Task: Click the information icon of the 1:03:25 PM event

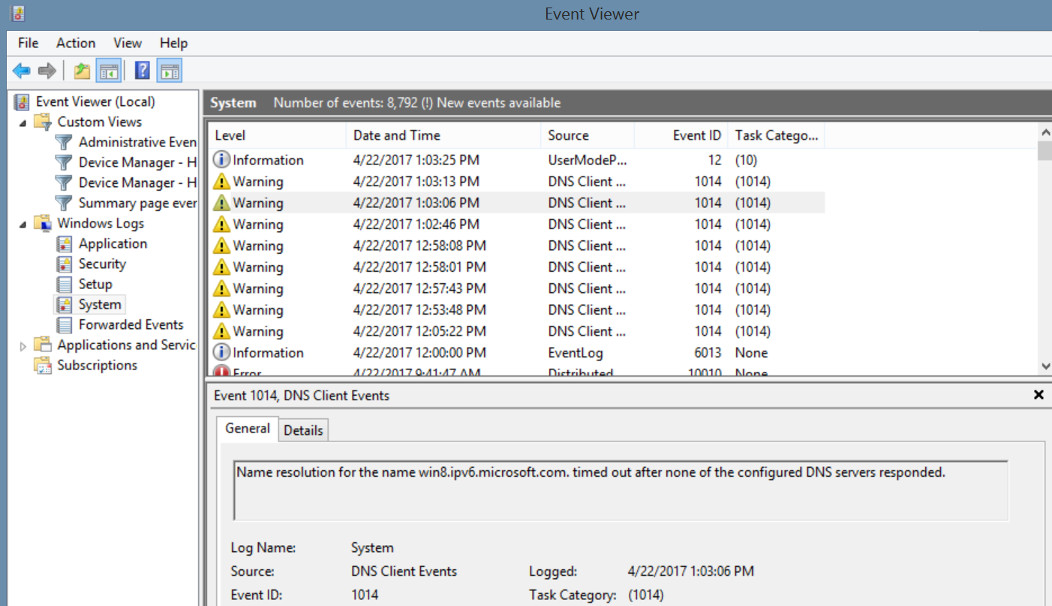Action: pos(221,160)
